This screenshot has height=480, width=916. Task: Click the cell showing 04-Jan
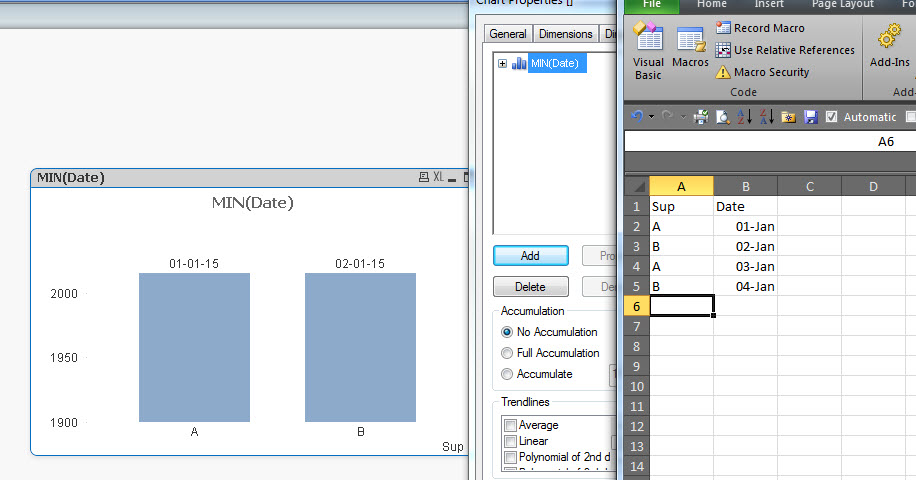(745, 287)
